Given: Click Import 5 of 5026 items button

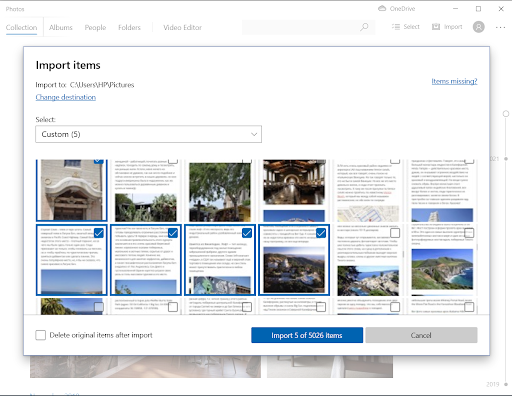Looking at the screenshot, I should click(x=307, y=335).
